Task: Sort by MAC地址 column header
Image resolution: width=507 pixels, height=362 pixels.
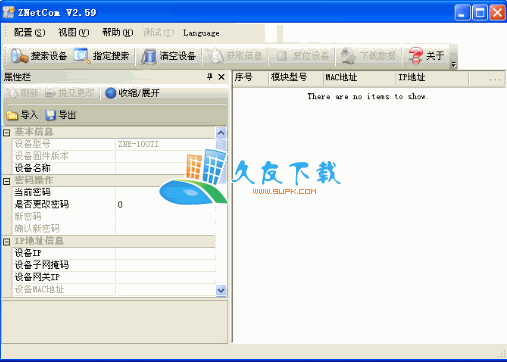Action: pyautogui.click(x=359, y=78)
